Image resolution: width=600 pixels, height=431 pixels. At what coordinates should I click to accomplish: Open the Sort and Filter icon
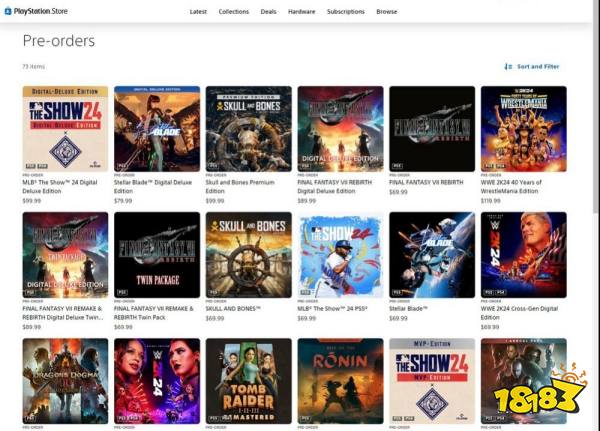pyautogui.click(x=508, y=67)
